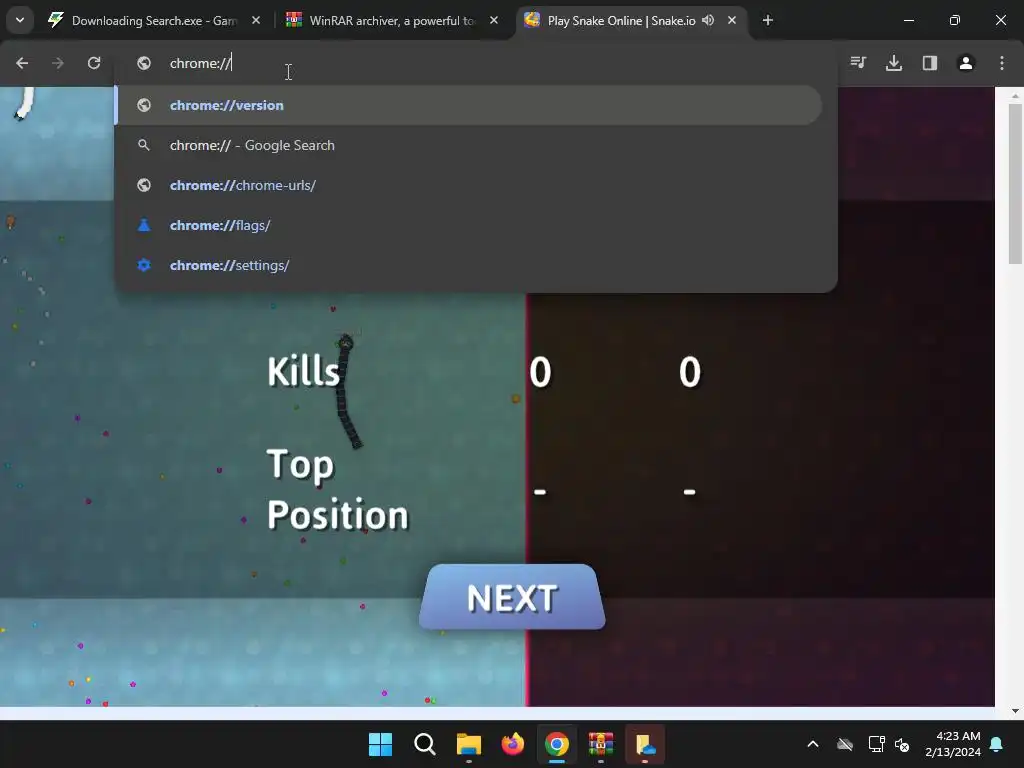
Task: Click the scrollbar down arrow
Action: click(x=1015, y=711)
